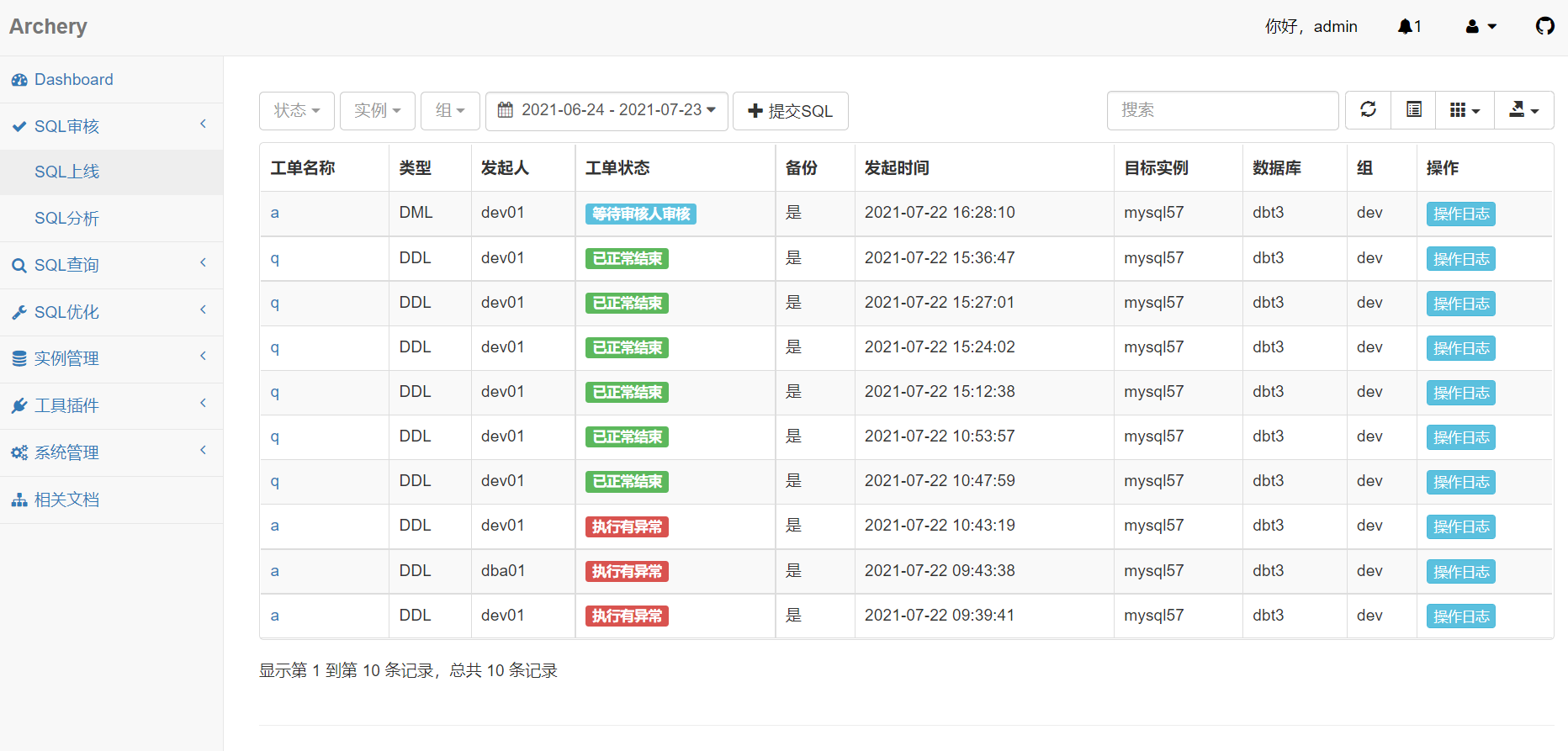Click the 实例管理 database icon

pos(19,359)
